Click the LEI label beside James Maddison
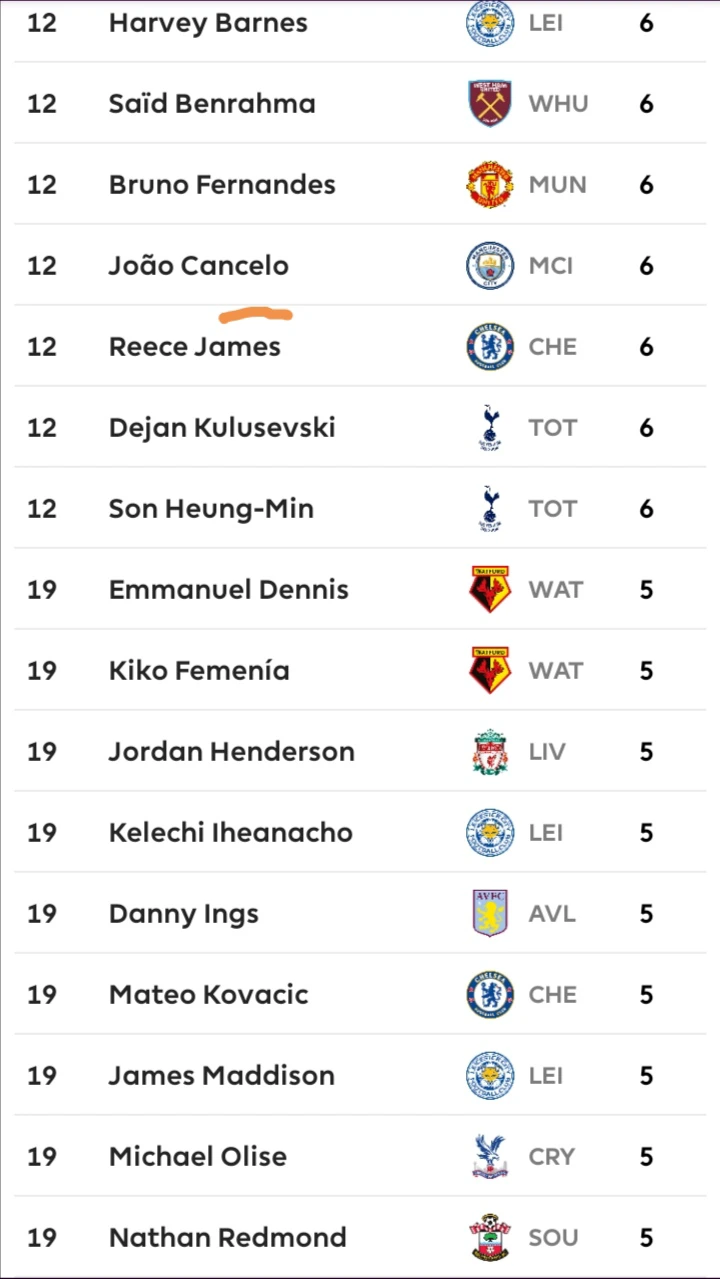 coord(546,1076)
